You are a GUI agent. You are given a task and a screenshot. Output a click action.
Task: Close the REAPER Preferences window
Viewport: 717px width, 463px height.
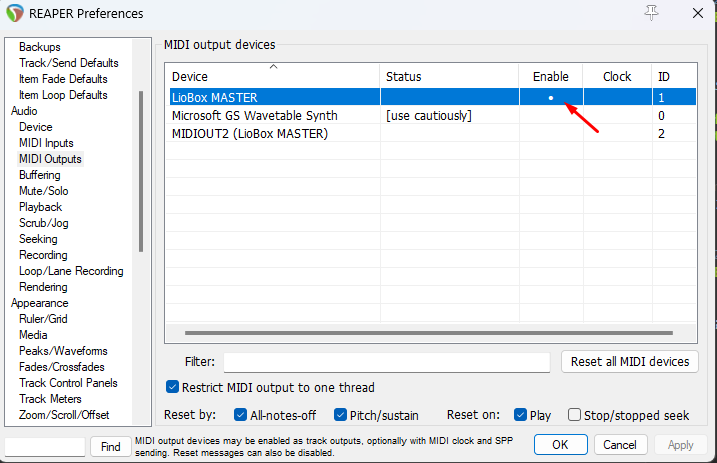pos(698,13)
